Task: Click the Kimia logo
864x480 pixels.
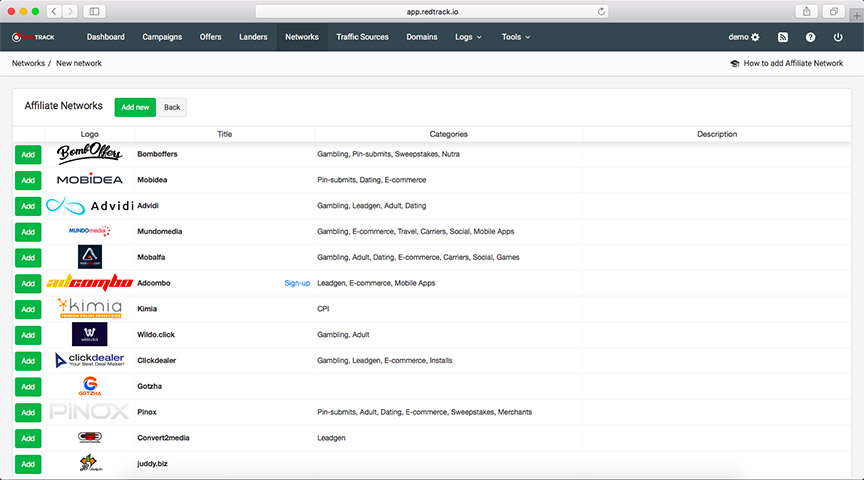Action: [x=90, y=308]
